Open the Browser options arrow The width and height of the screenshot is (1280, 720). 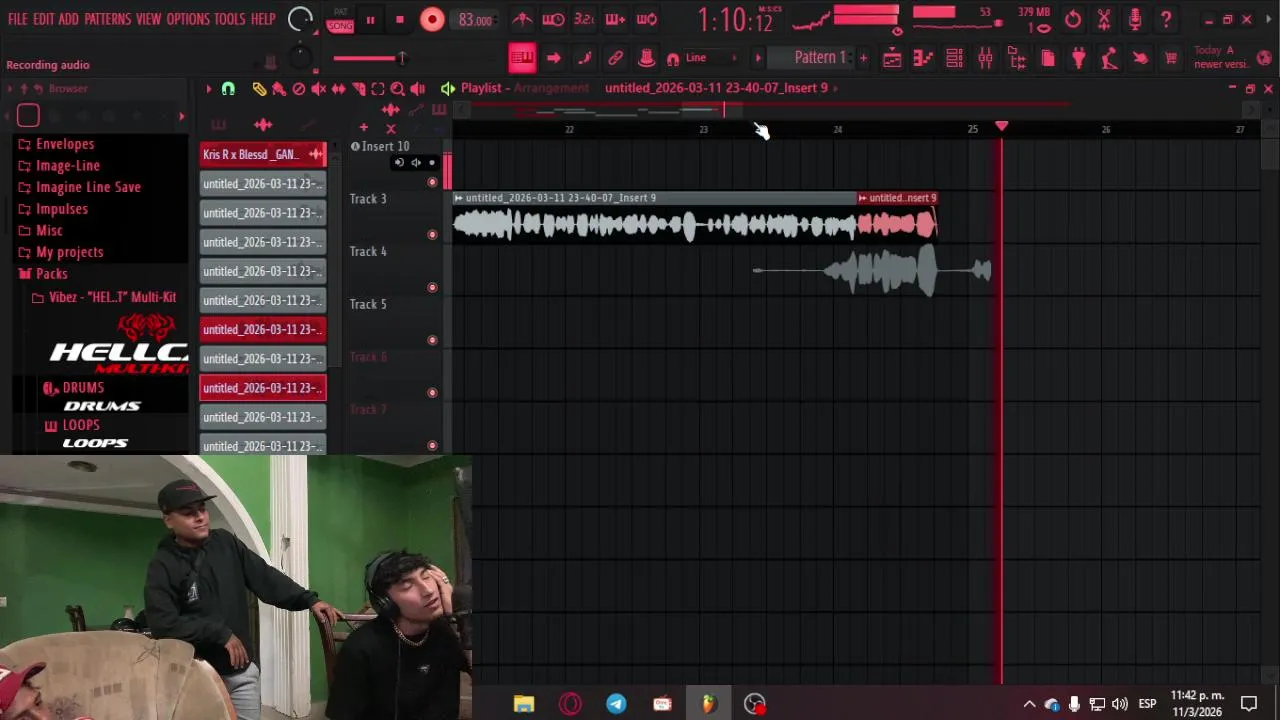(10, 89)
